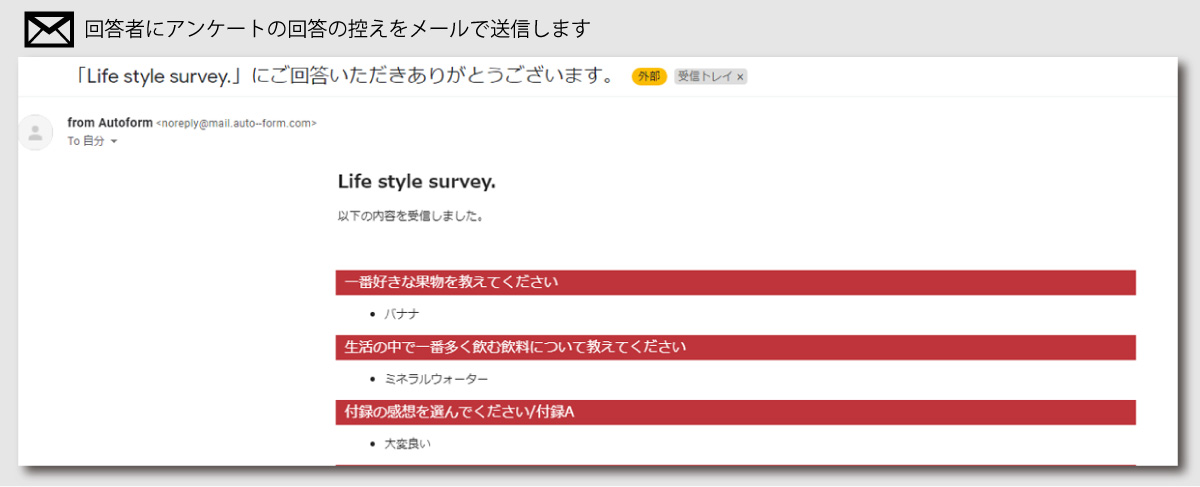
Task: Click the 以下の内容を受信しました text
Action: tap(410, 215)
